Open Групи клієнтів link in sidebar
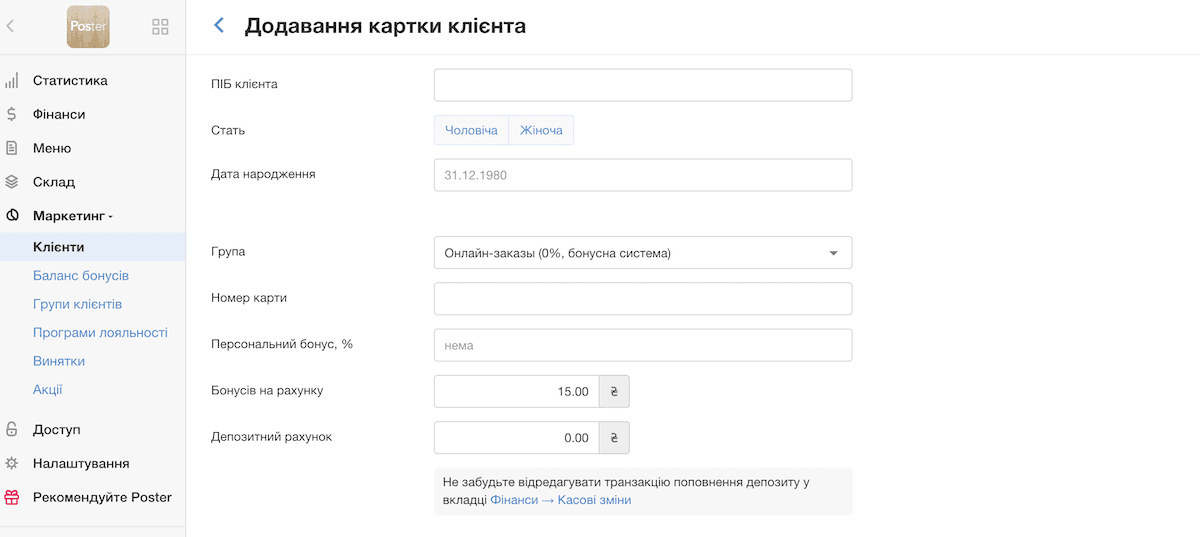This screenshot has width=1200, height=537. pos(78,304)
